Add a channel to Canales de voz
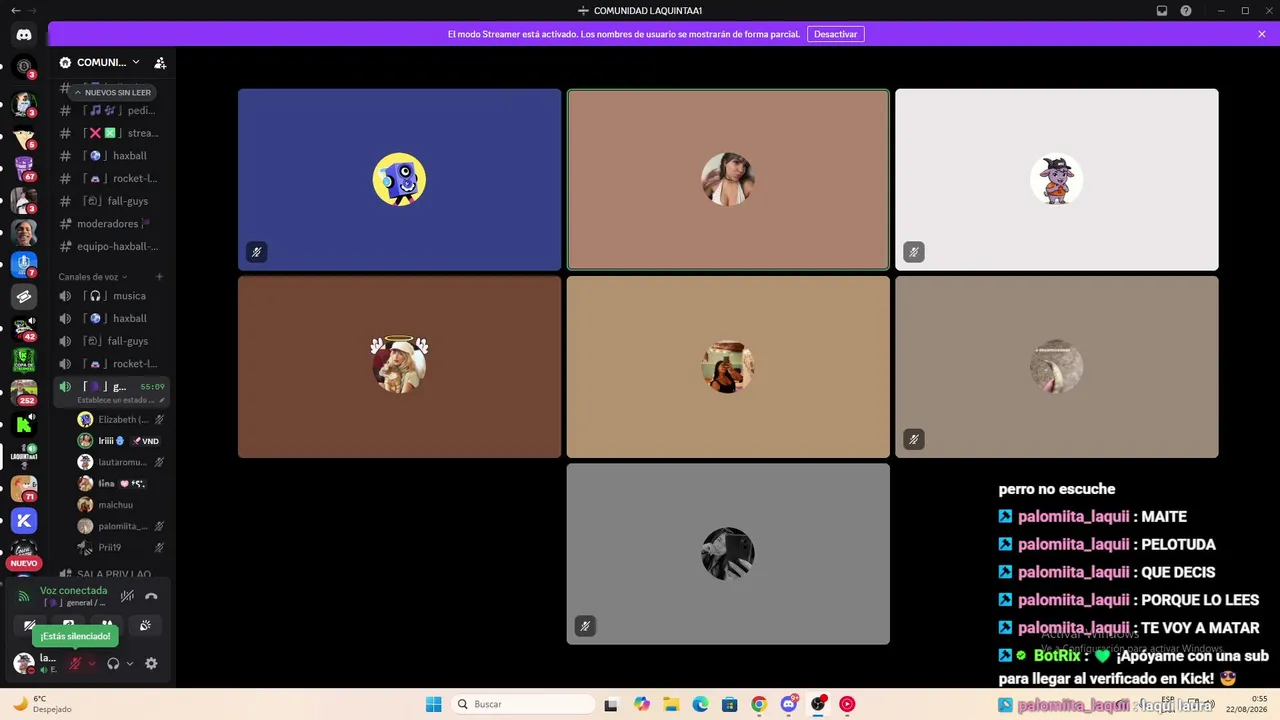The image size is (1280, 720). (159, 277)
